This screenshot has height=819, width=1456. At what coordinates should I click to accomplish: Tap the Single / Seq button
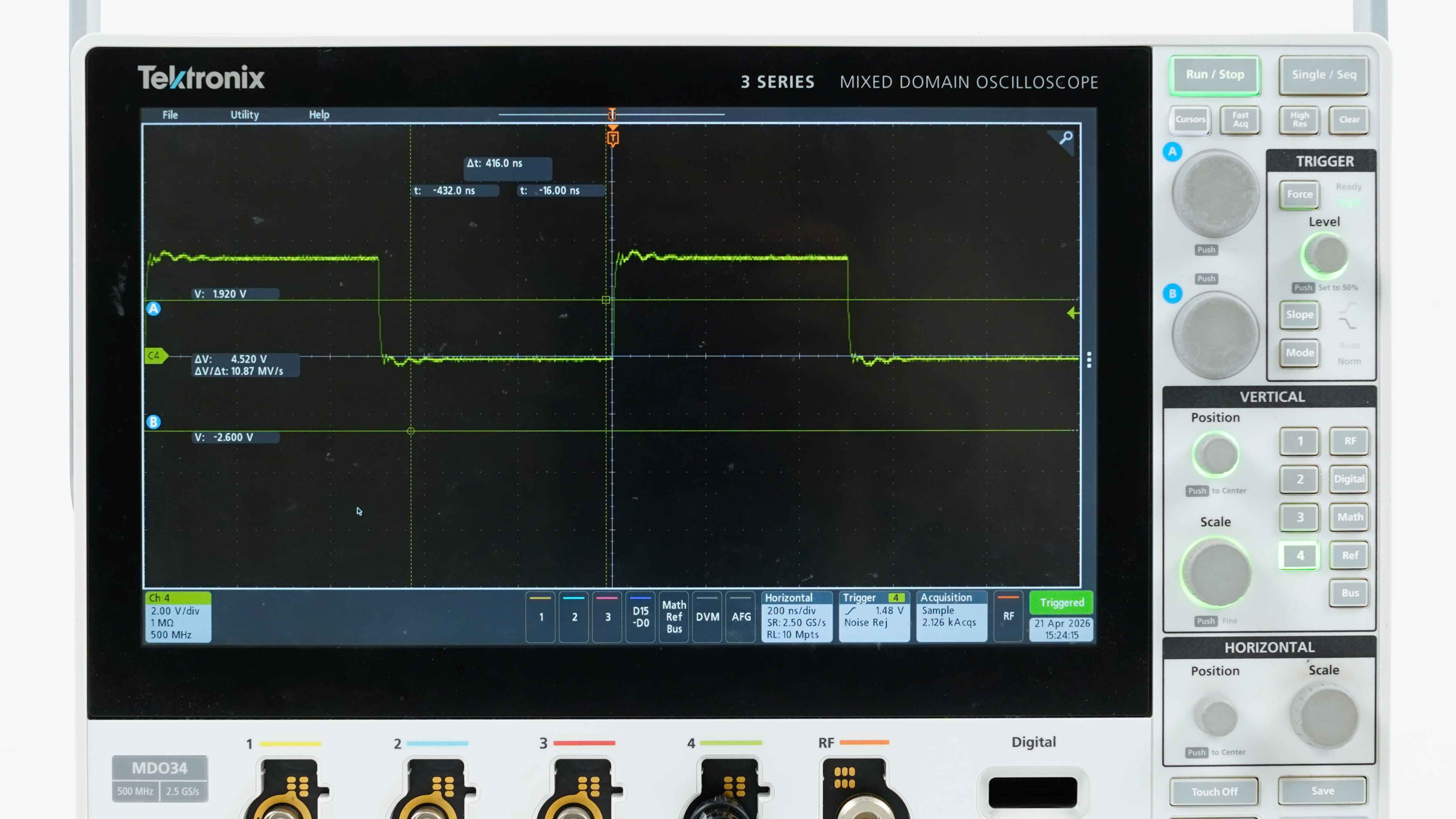pos(1324,75)
